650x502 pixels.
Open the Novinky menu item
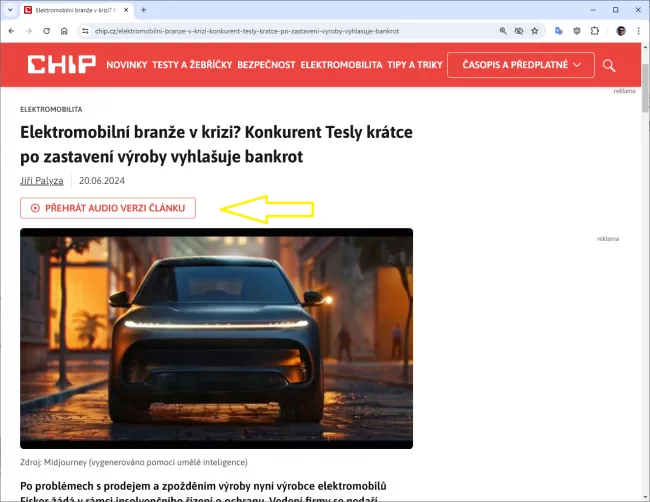126,66
